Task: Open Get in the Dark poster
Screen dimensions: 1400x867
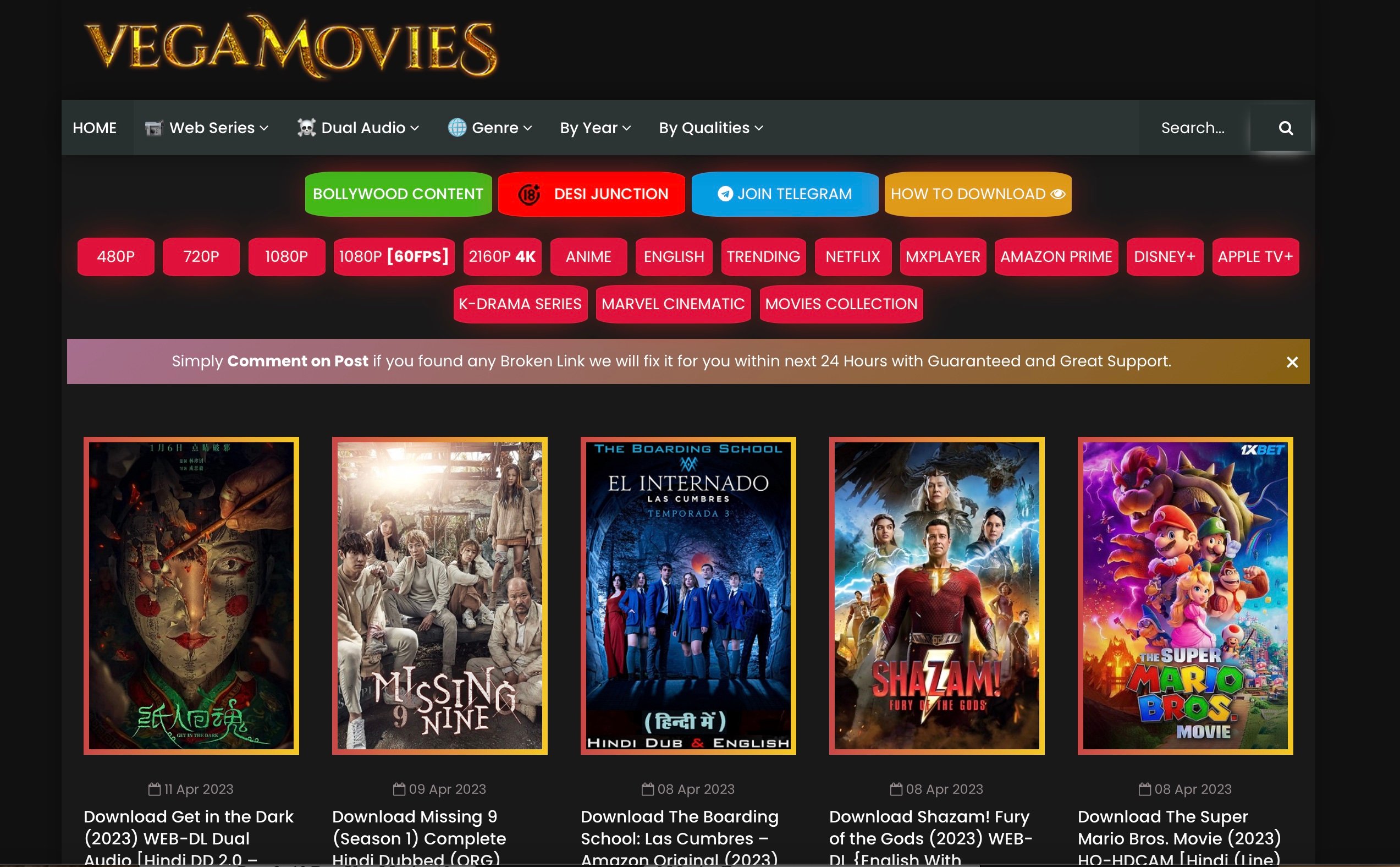Action: click(x=191, y=596)
